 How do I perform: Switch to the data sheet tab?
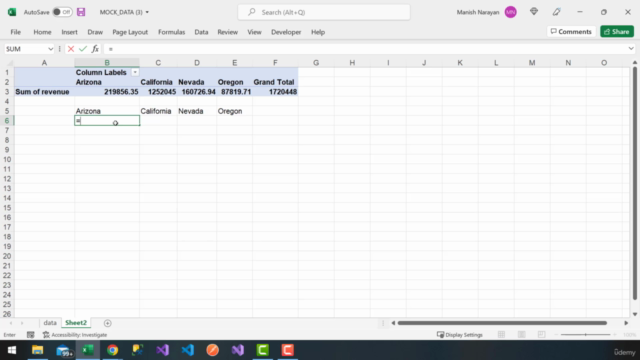[x=50, y=323]
